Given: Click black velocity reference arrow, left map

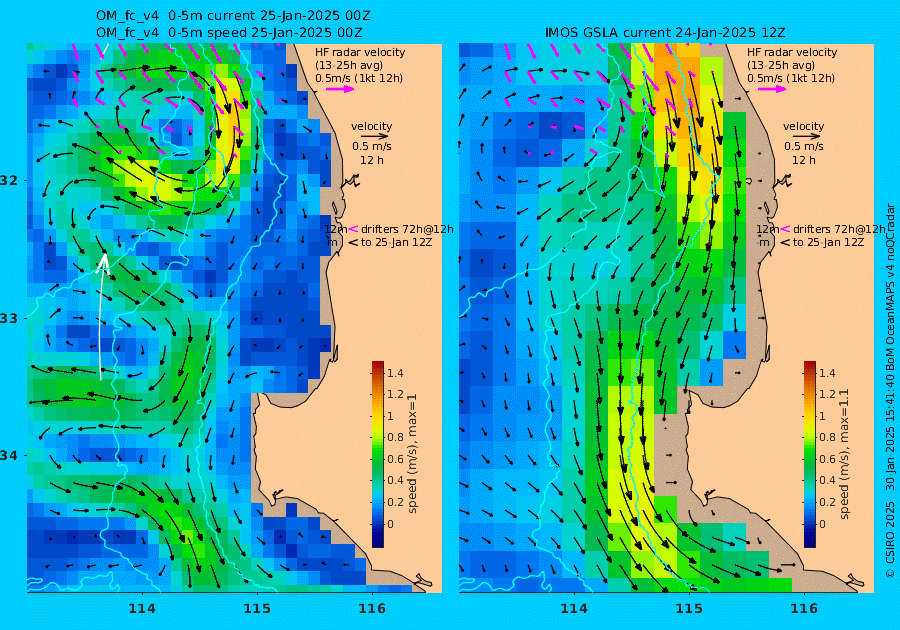Looking at the screenshot, I should pyautogui.click(x=372, y=137).
